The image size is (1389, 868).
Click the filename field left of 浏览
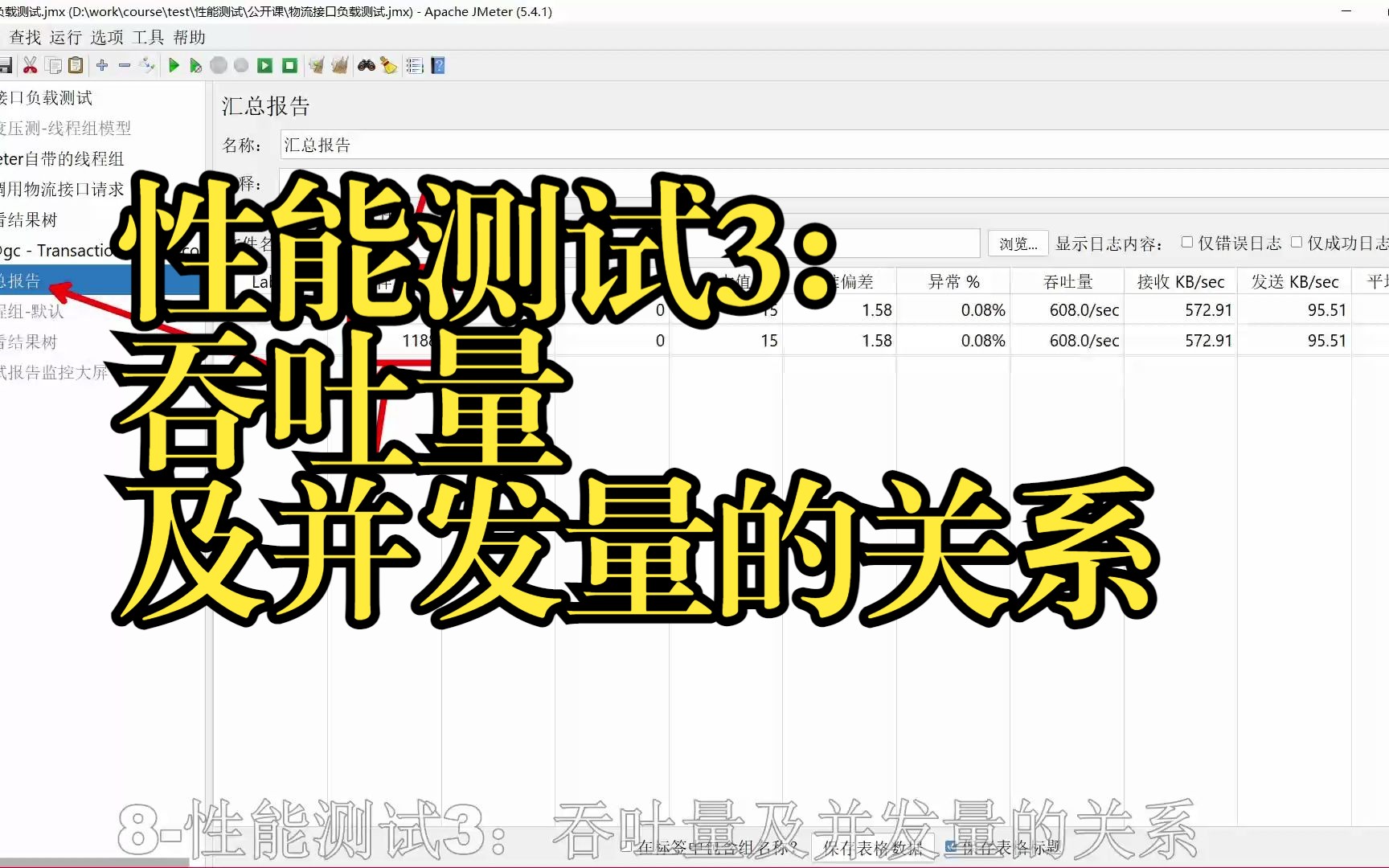pyautogui.click(x=630, y=243)
